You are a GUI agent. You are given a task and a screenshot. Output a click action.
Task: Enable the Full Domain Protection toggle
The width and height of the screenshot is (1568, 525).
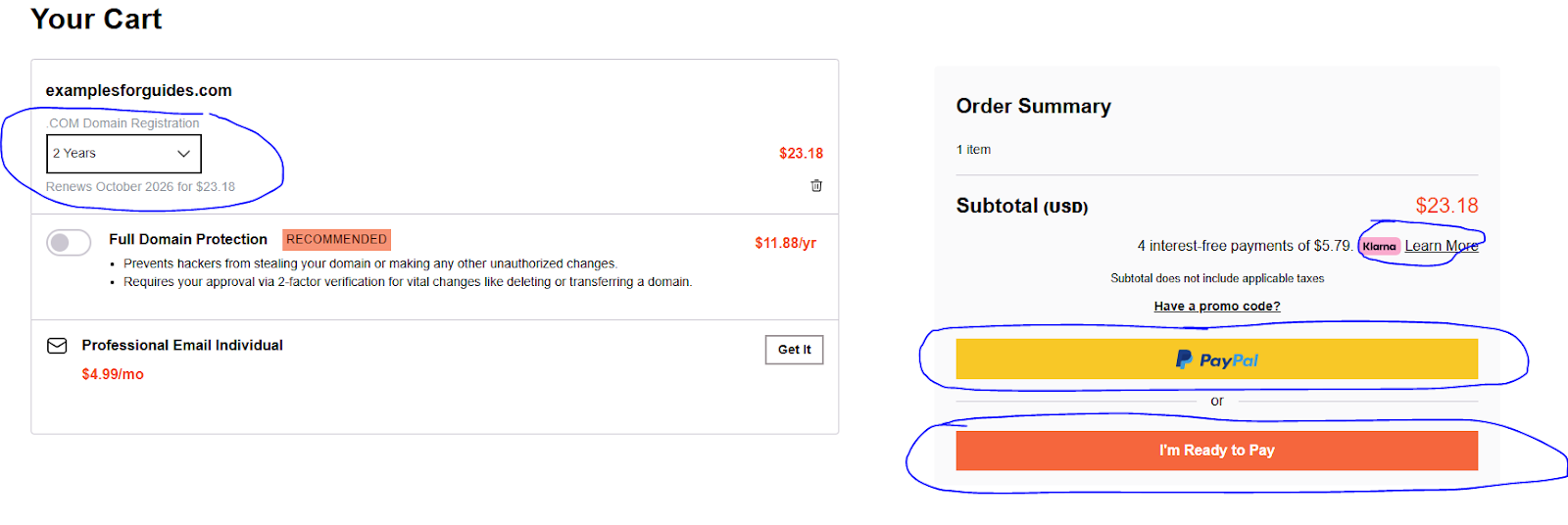69,242
